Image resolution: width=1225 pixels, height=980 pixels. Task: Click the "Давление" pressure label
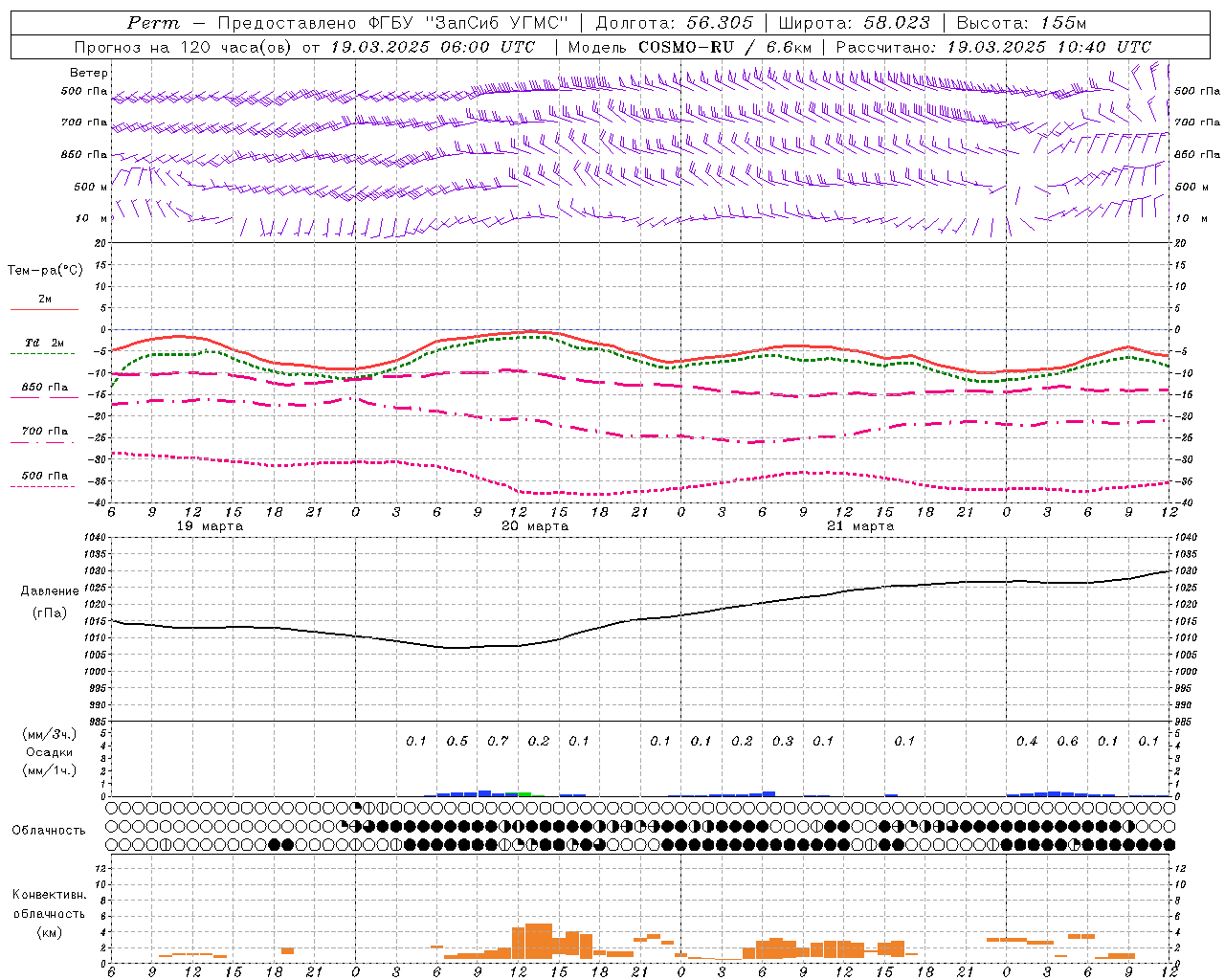50,591
